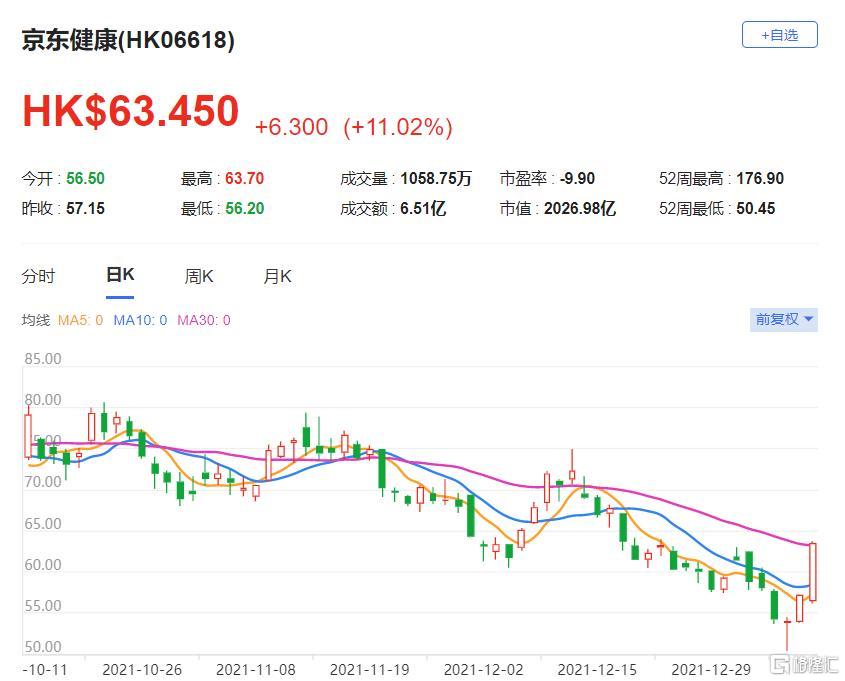The image size is (845, 681).
Task: Click the 市值 2026.98亿 figure
Action: [x=580, y=209]
